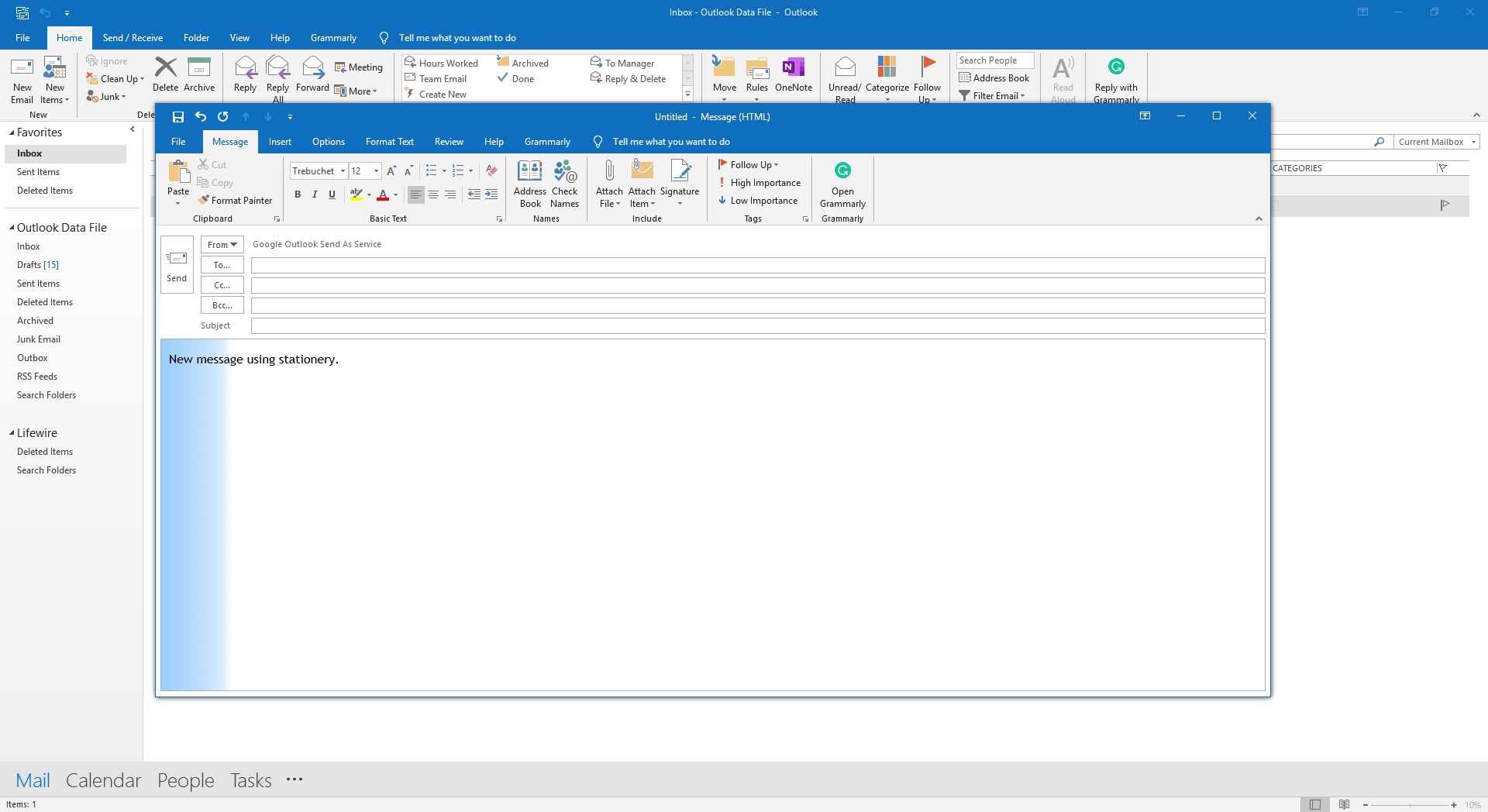
Task: Click the font color red swatch button
Action: point(382,194)
